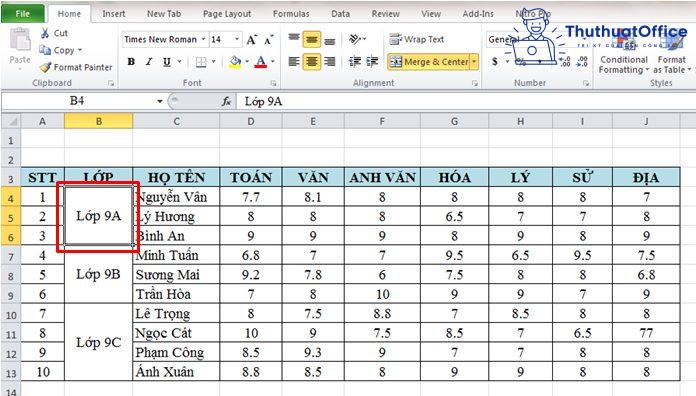
Task: Expand the Borders dropdown arrow
Action: pos(214,62)
